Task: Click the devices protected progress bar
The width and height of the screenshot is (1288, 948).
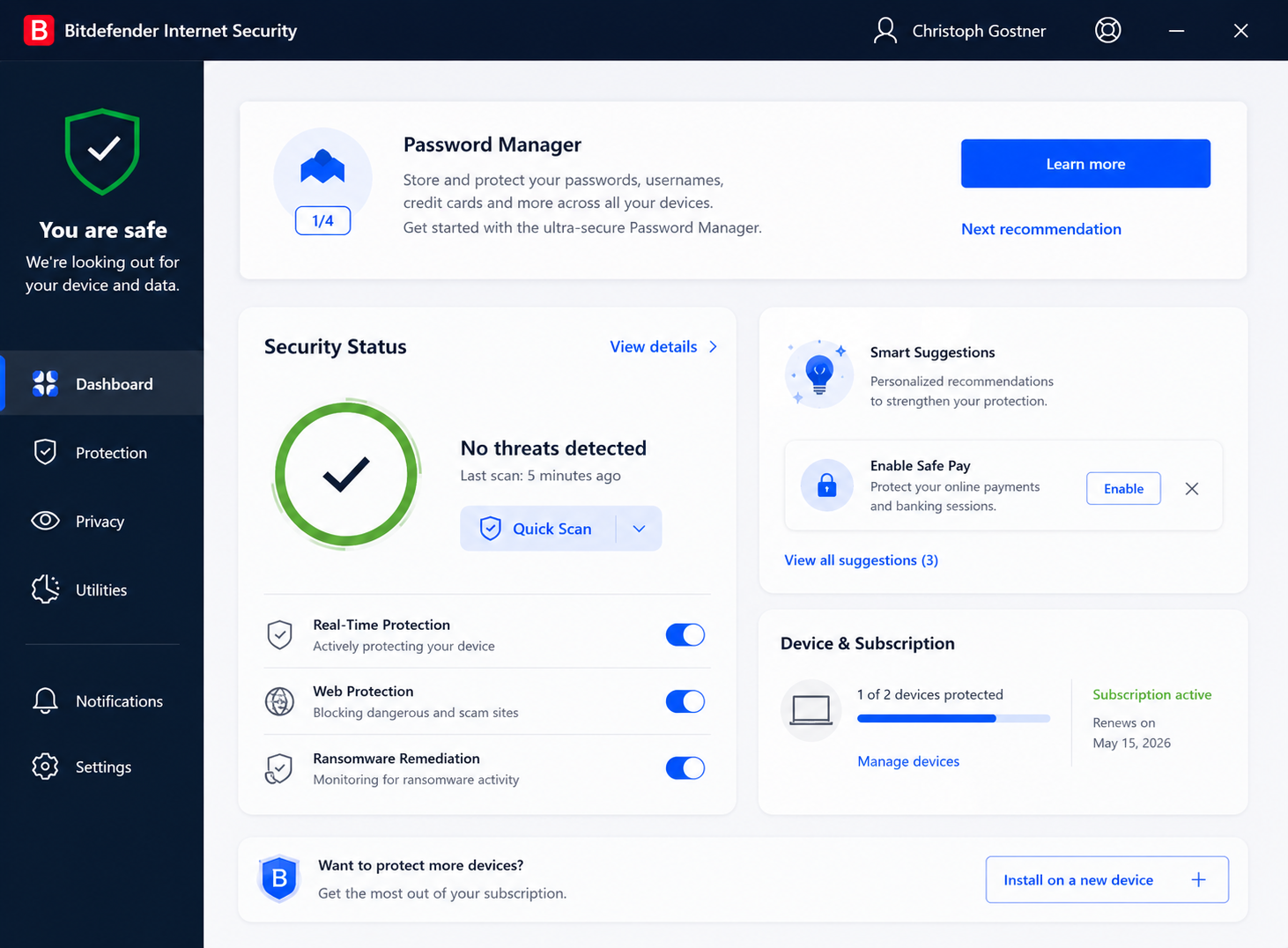Action: (953, 719)
